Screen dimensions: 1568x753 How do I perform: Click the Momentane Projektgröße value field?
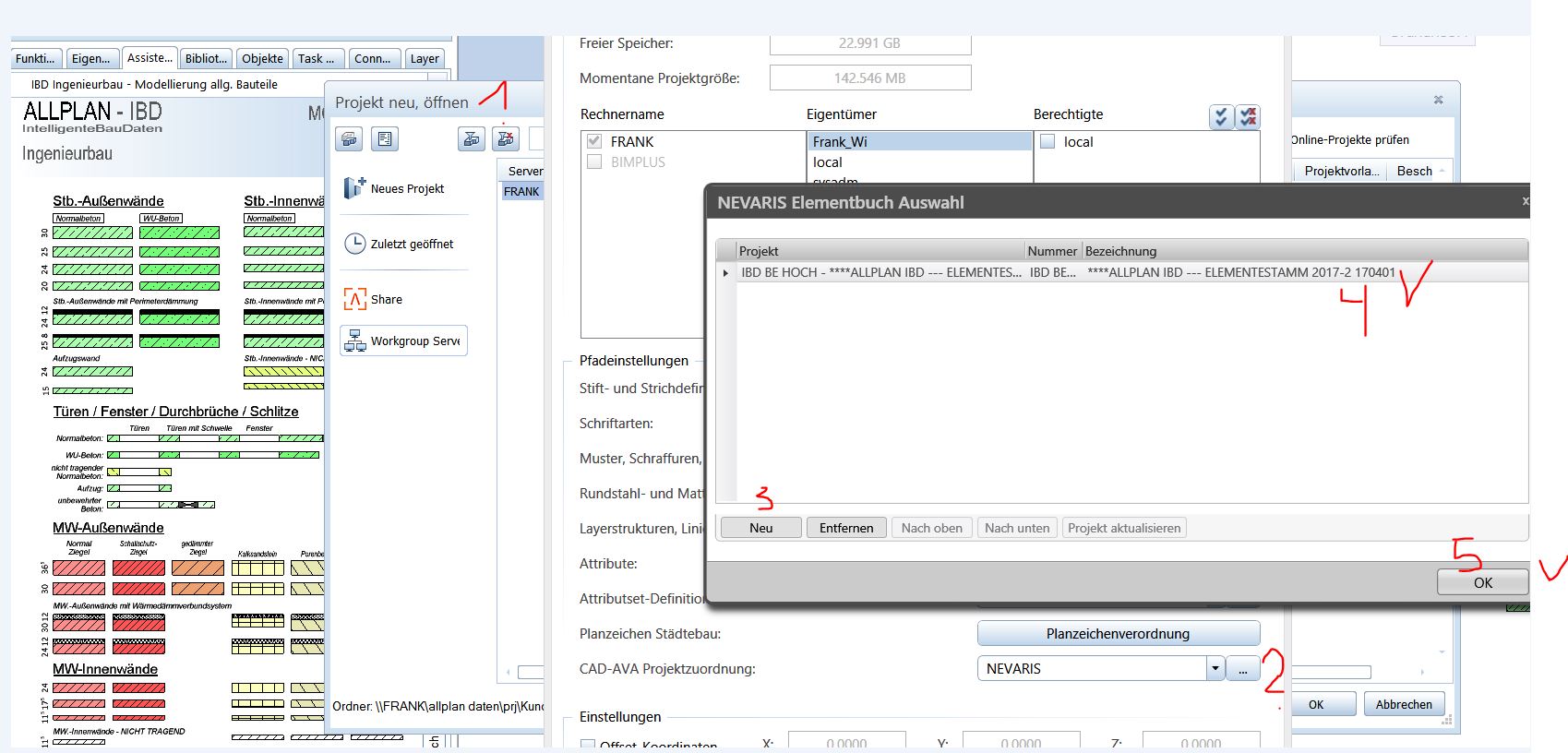click(870, 78)
